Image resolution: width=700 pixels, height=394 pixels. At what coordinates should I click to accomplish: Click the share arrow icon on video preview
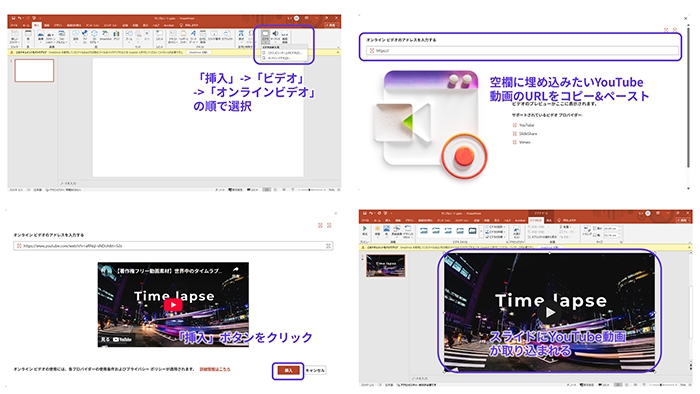click(235, 270)
